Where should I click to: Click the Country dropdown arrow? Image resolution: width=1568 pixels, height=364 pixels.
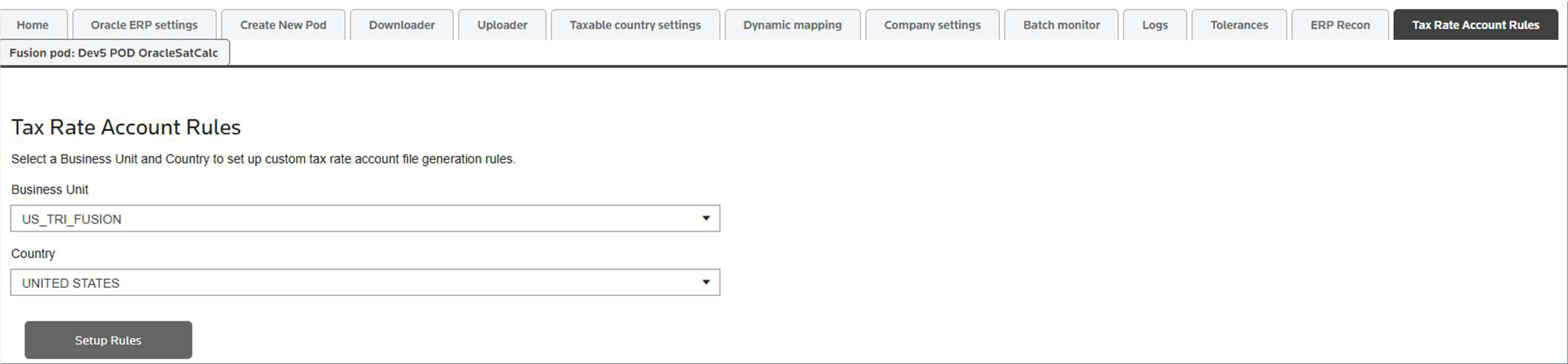click(706, 282)
